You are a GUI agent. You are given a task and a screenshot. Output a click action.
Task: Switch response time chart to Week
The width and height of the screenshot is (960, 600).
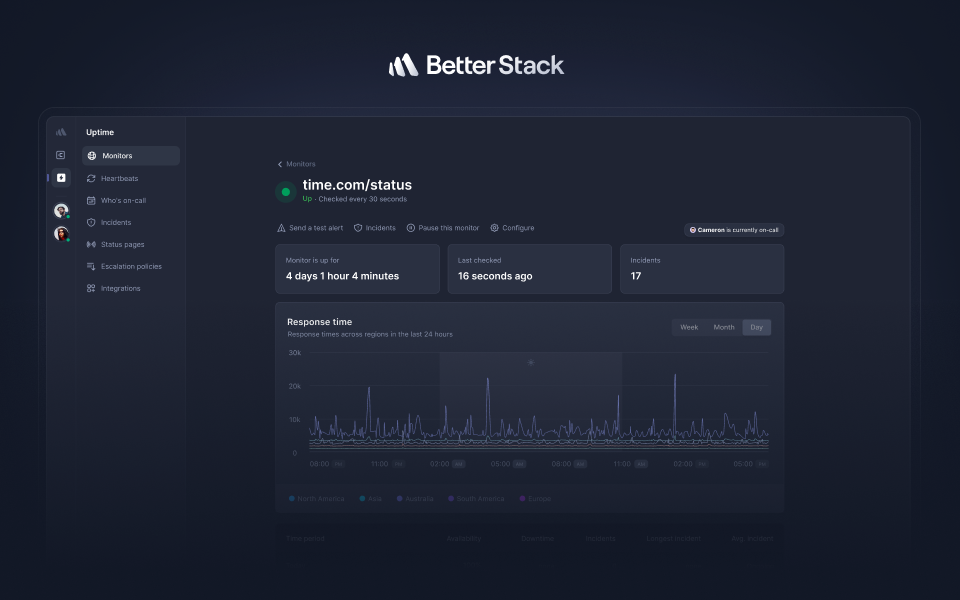[x=689, y=327]
